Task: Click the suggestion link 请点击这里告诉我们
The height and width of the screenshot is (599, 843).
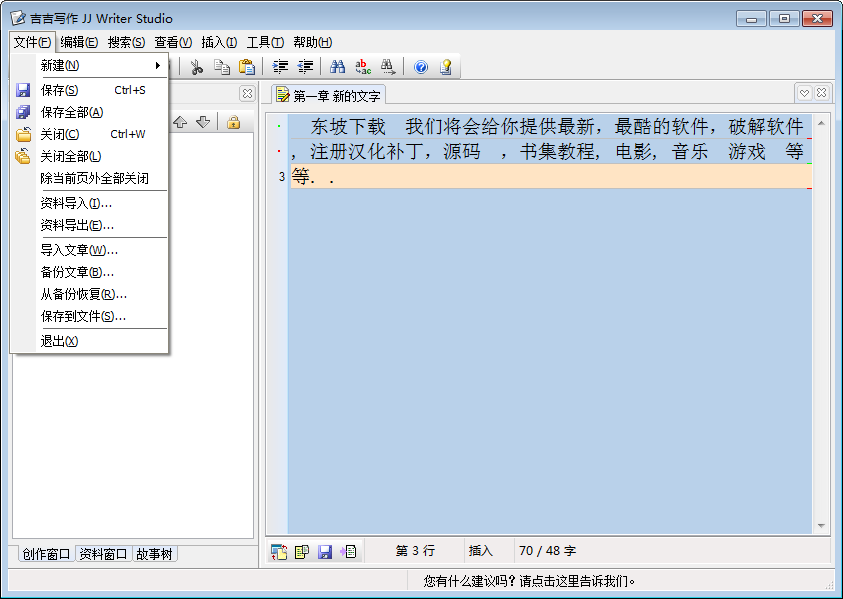Action: pos(577,581)
